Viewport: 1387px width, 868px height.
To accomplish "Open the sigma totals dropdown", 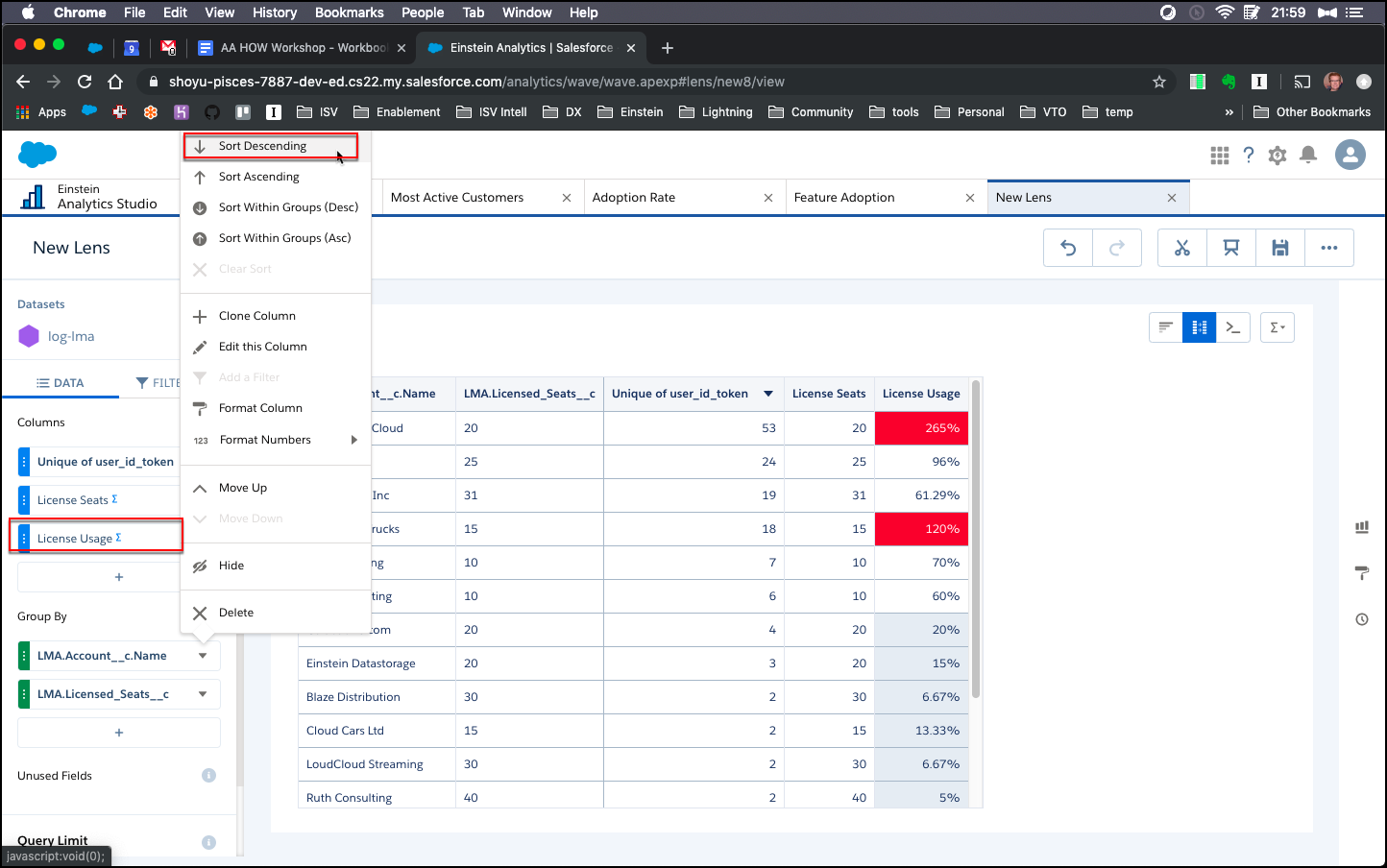I will (1277, 327).
